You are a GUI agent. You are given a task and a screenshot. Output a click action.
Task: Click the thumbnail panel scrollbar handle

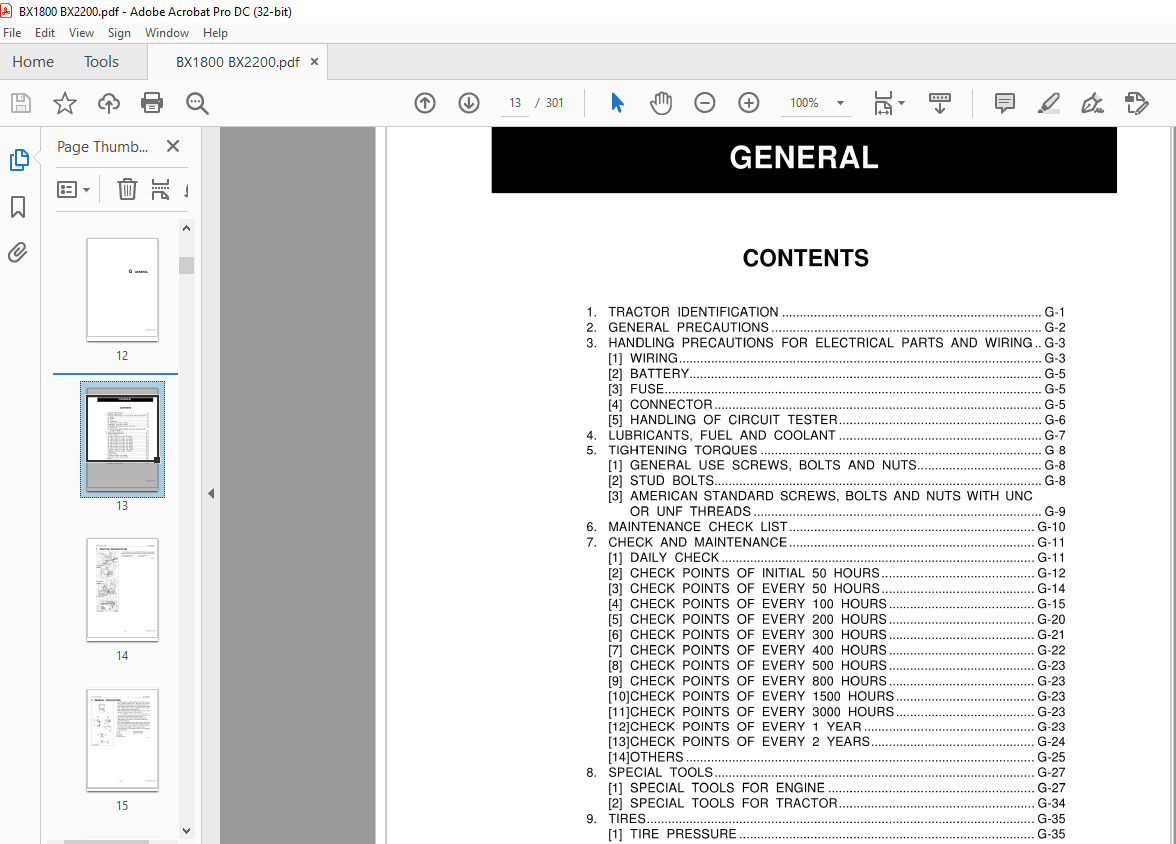coord(187,266)
